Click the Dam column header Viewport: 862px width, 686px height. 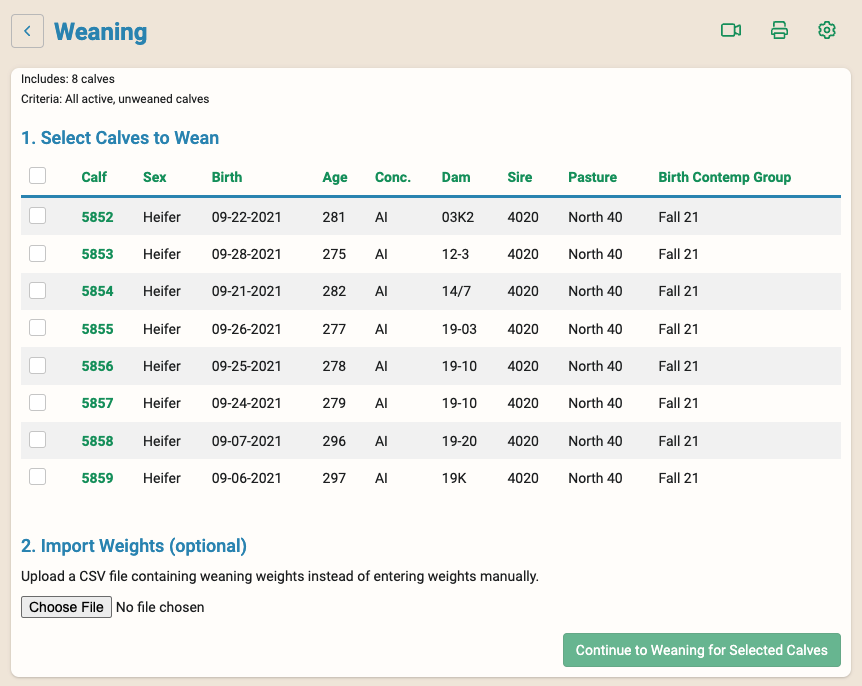[x=456, y=177]
